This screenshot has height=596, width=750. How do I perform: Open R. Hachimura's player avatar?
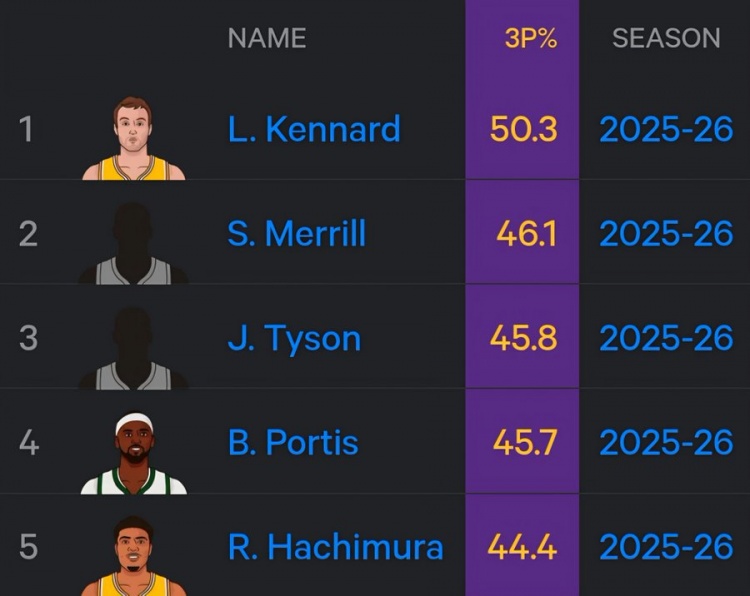pos(134,556)
